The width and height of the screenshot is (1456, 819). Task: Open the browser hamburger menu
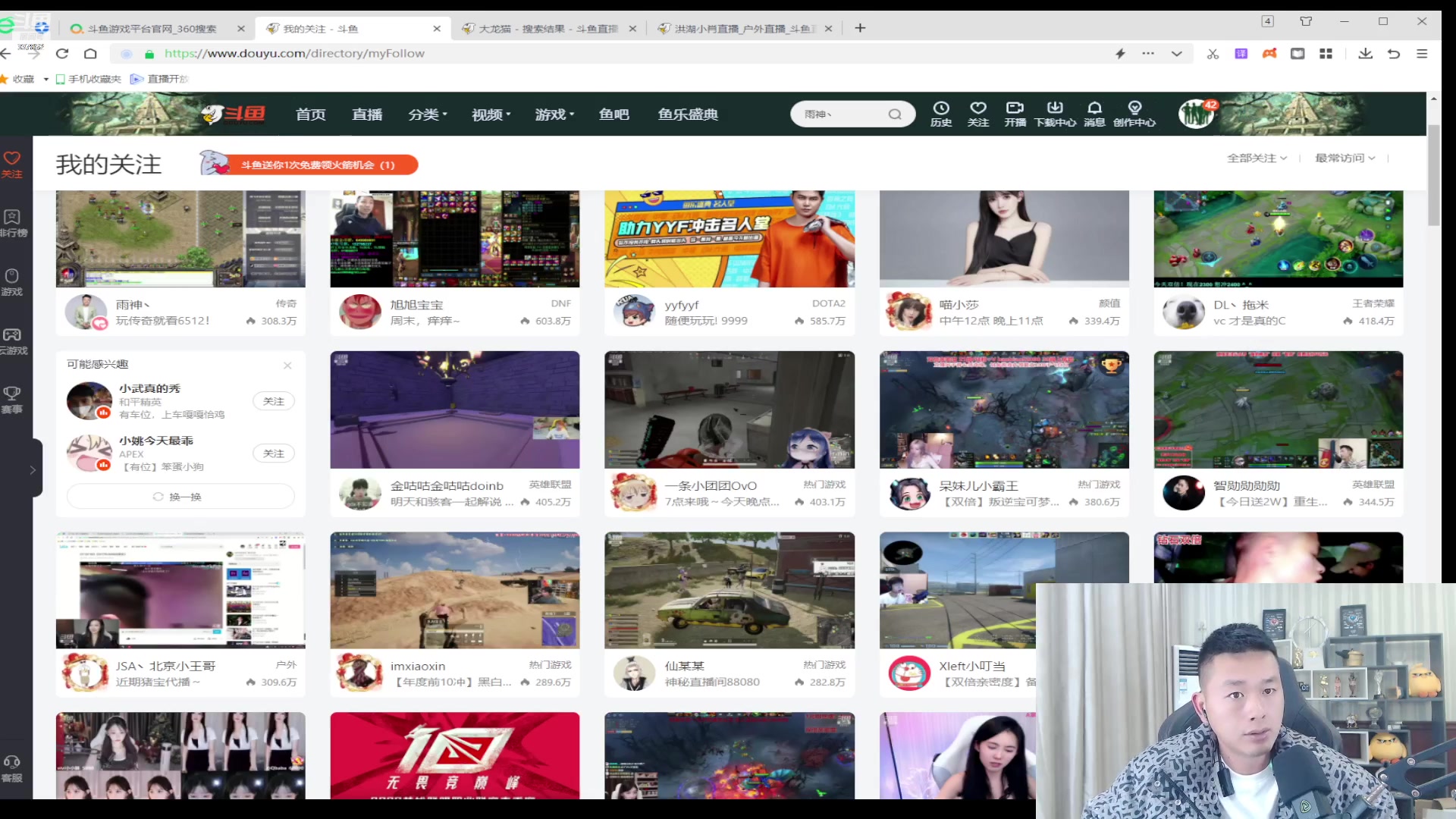pyautogui.click(x=1422, y=54)
